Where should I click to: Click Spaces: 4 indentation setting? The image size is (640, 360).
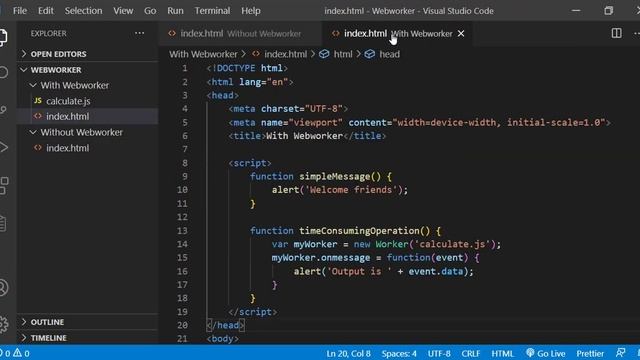399,353
